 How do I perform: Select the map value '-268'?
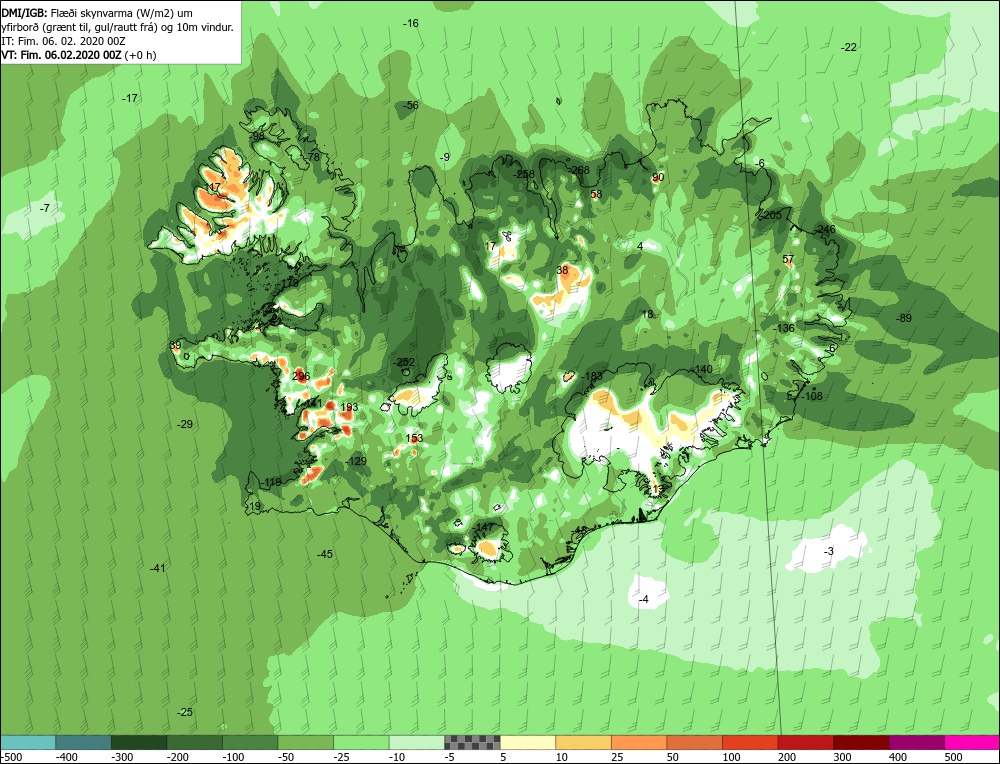[x=579, y=170]
